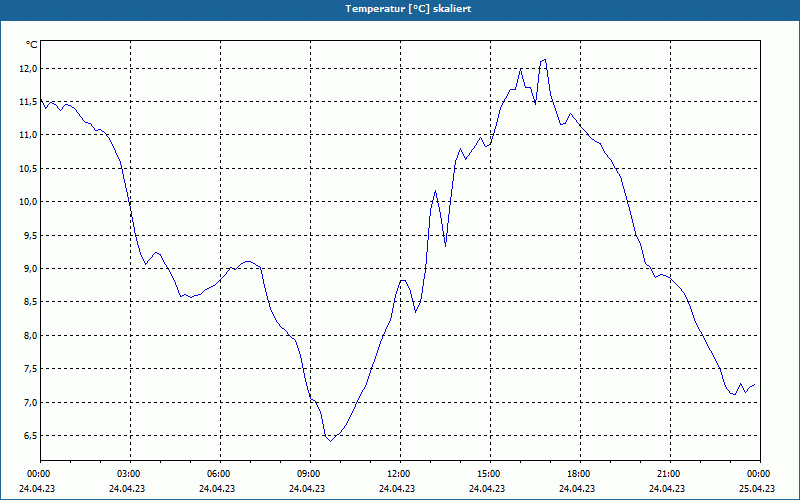Click the 25.04.23 date label
The width and height of the screenshot is (800, 500).
(757, 488)
